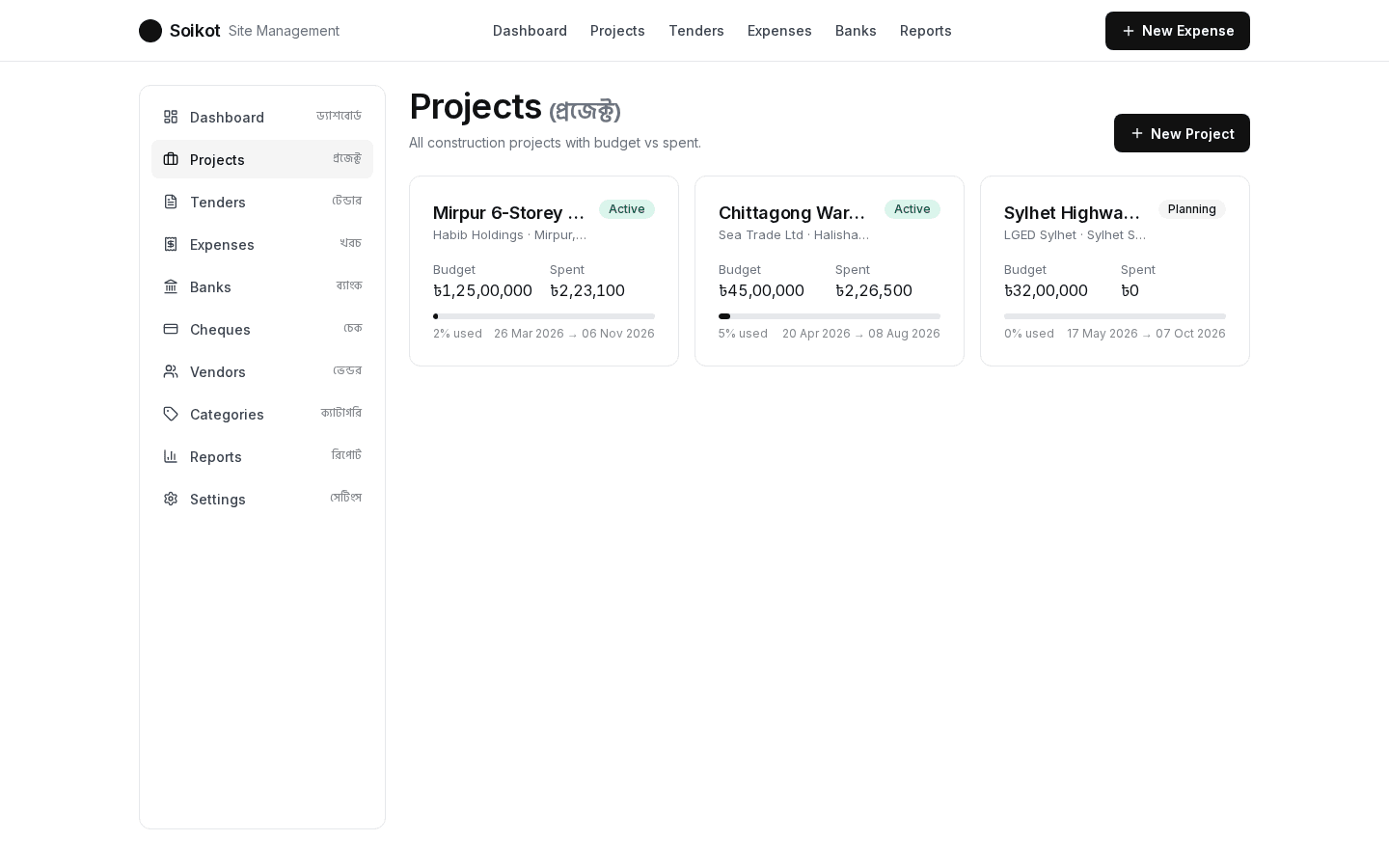
Task: Click the Active badge on Chittagong card
Action: [912, 209]
